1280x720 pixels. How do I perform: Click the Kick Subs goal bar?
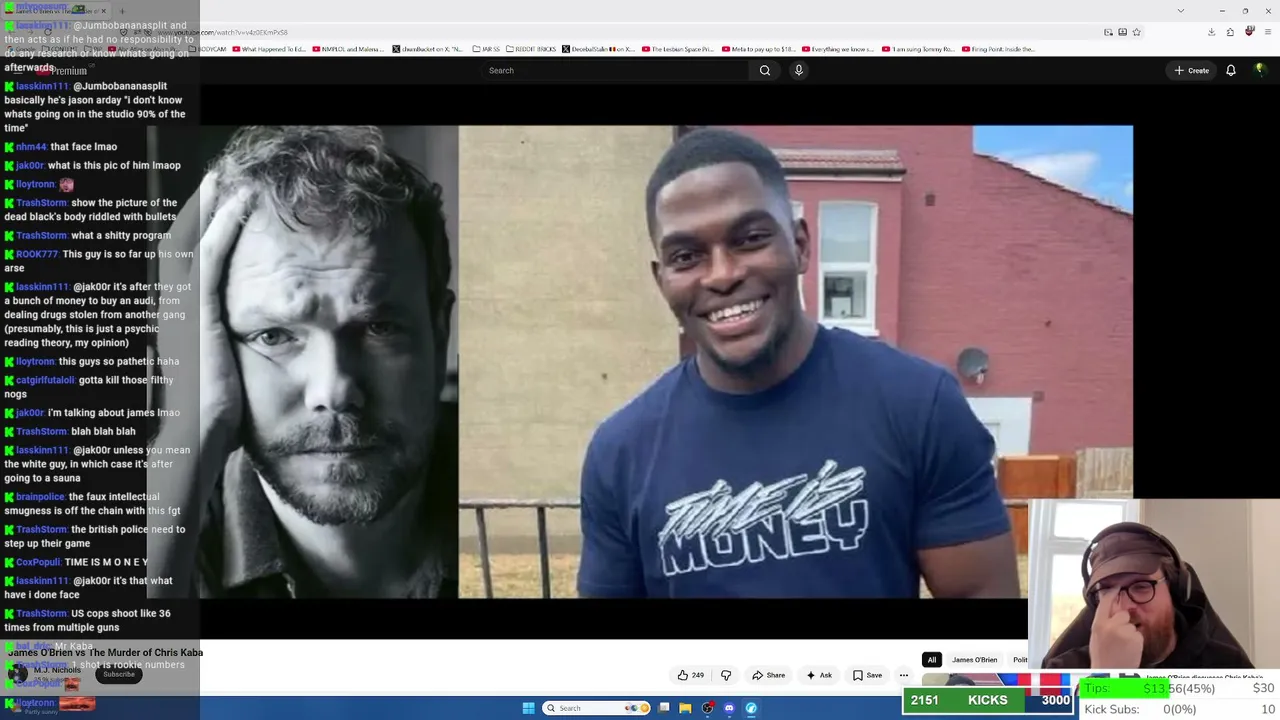pyautogui.click(x=1180, y=709)
